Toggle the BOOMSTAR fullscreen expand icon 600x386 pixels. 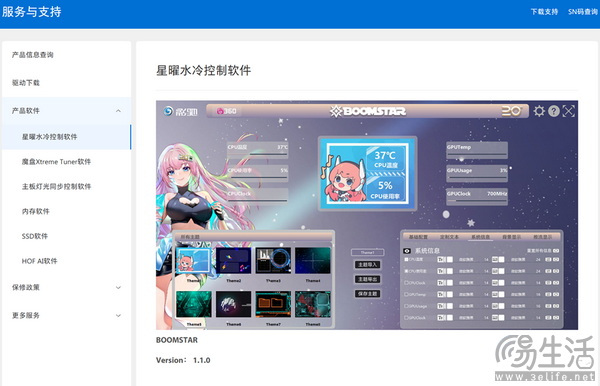point(569,111)
